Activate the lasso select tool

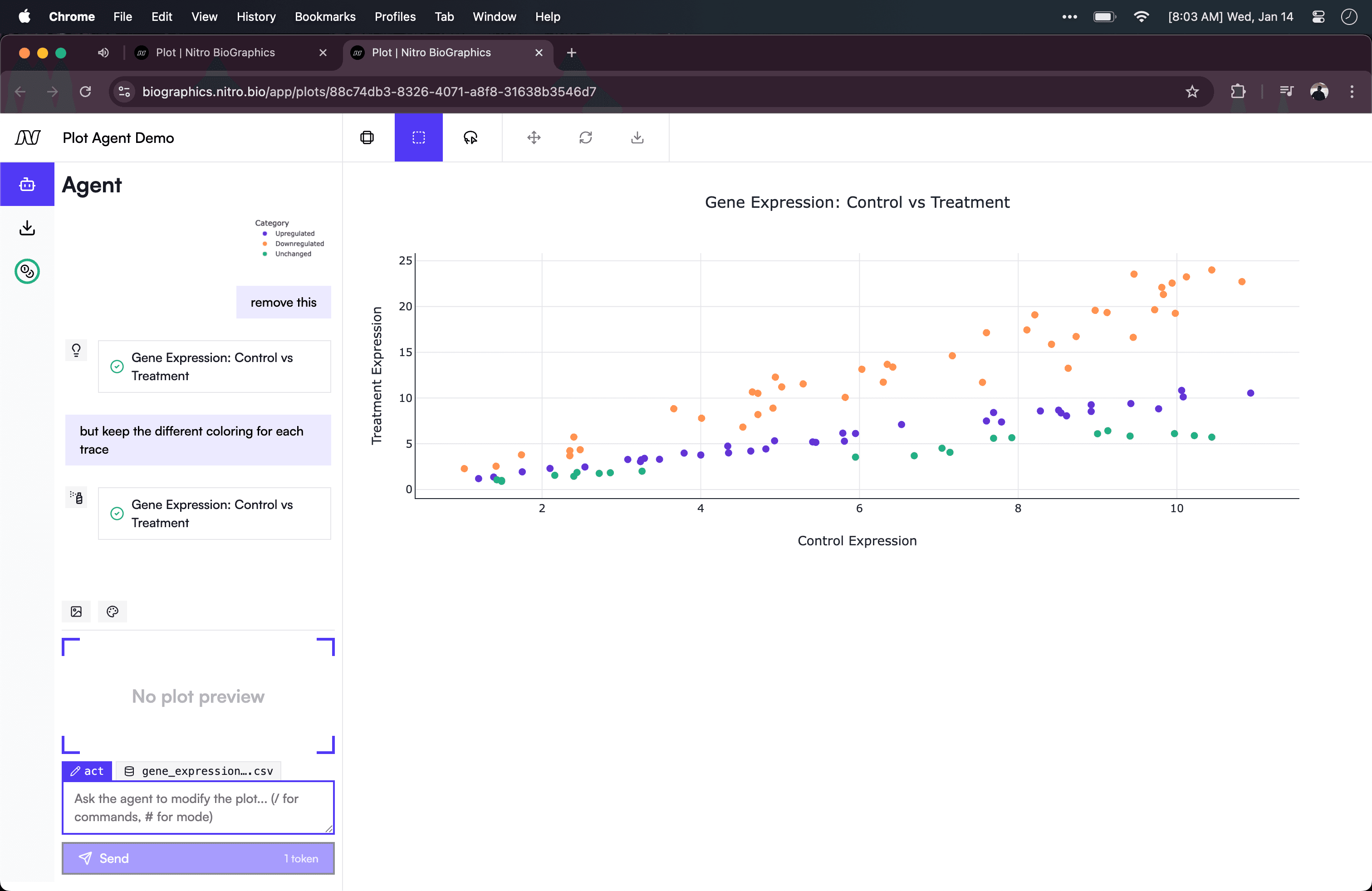(470, 137)
